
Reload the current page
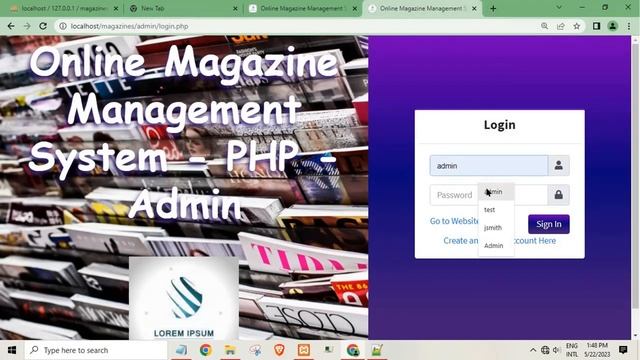point(43,26)
